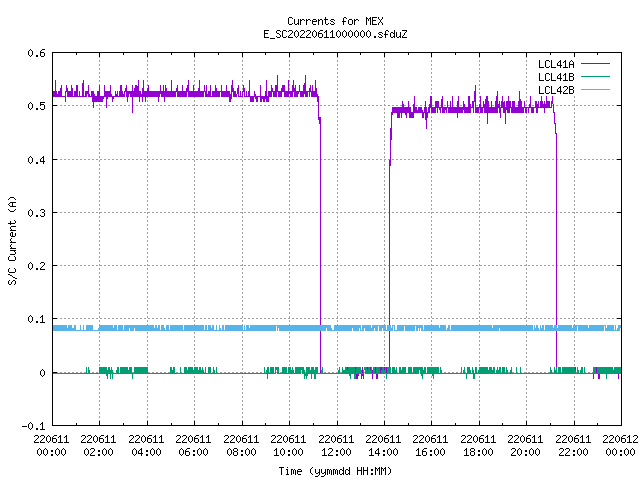Click the 220611 10:00 x-axis tick label
The image size is (640, 480).
point(288,446)
